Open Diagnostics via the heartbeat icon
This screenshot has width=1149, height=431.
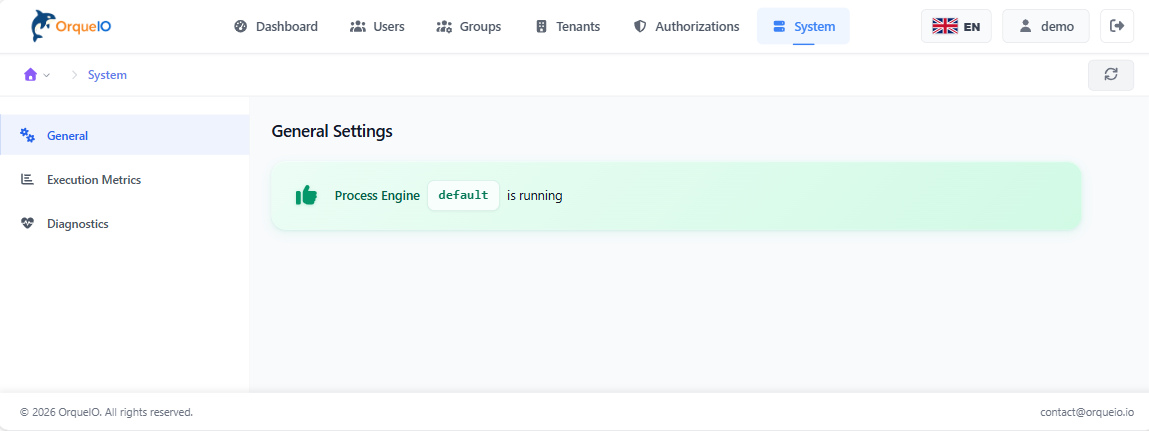point(28,224)
